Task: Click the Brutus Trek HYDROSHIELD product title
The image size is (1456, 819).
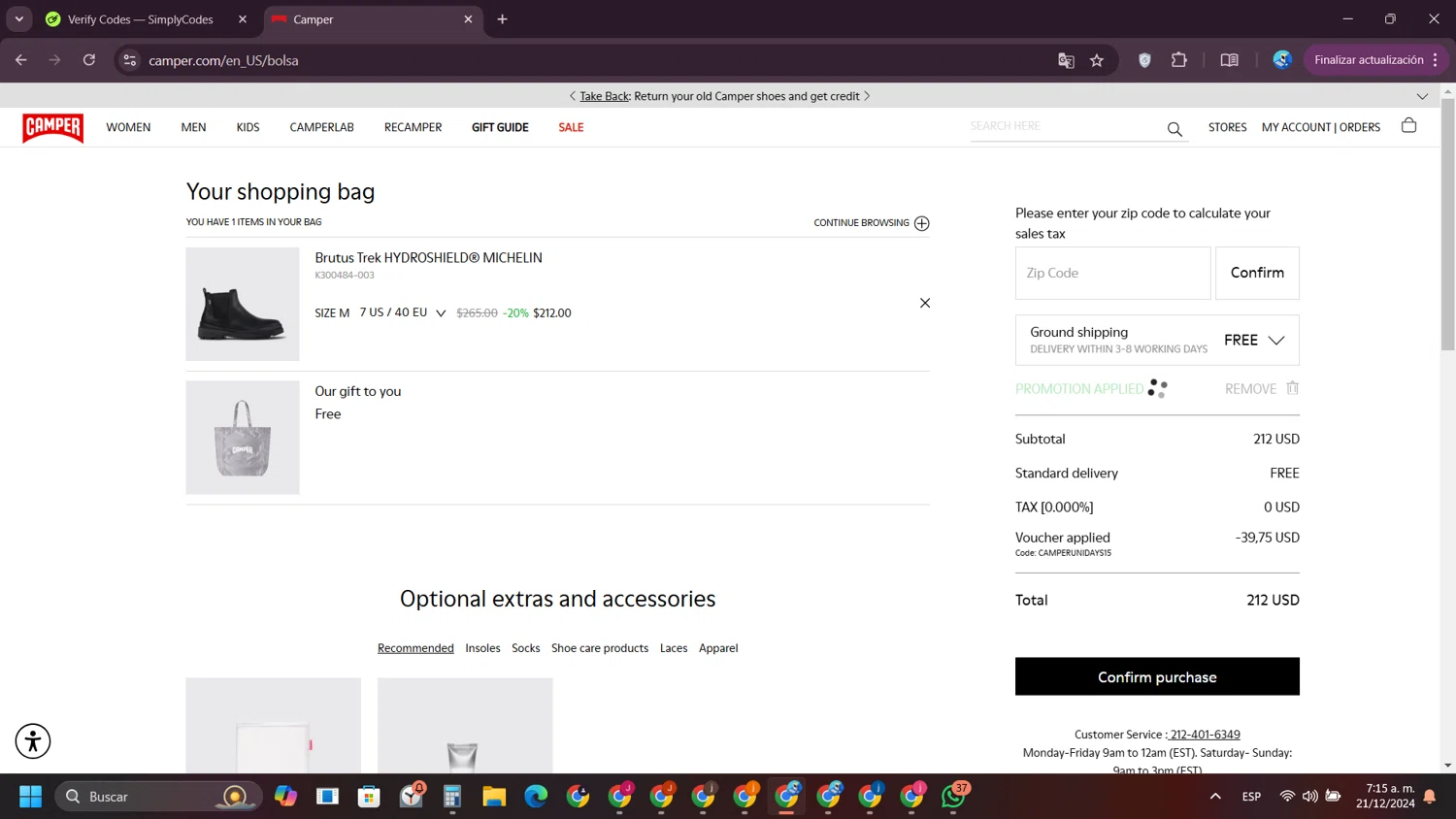Action: (x=428, y=258)
